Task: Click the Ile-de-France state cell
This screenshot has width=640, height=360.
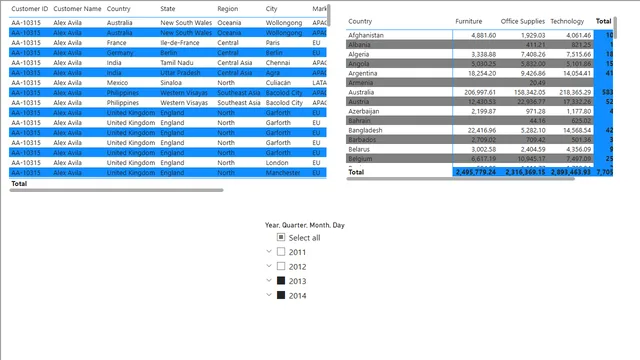Action: (x=179, y=42)
